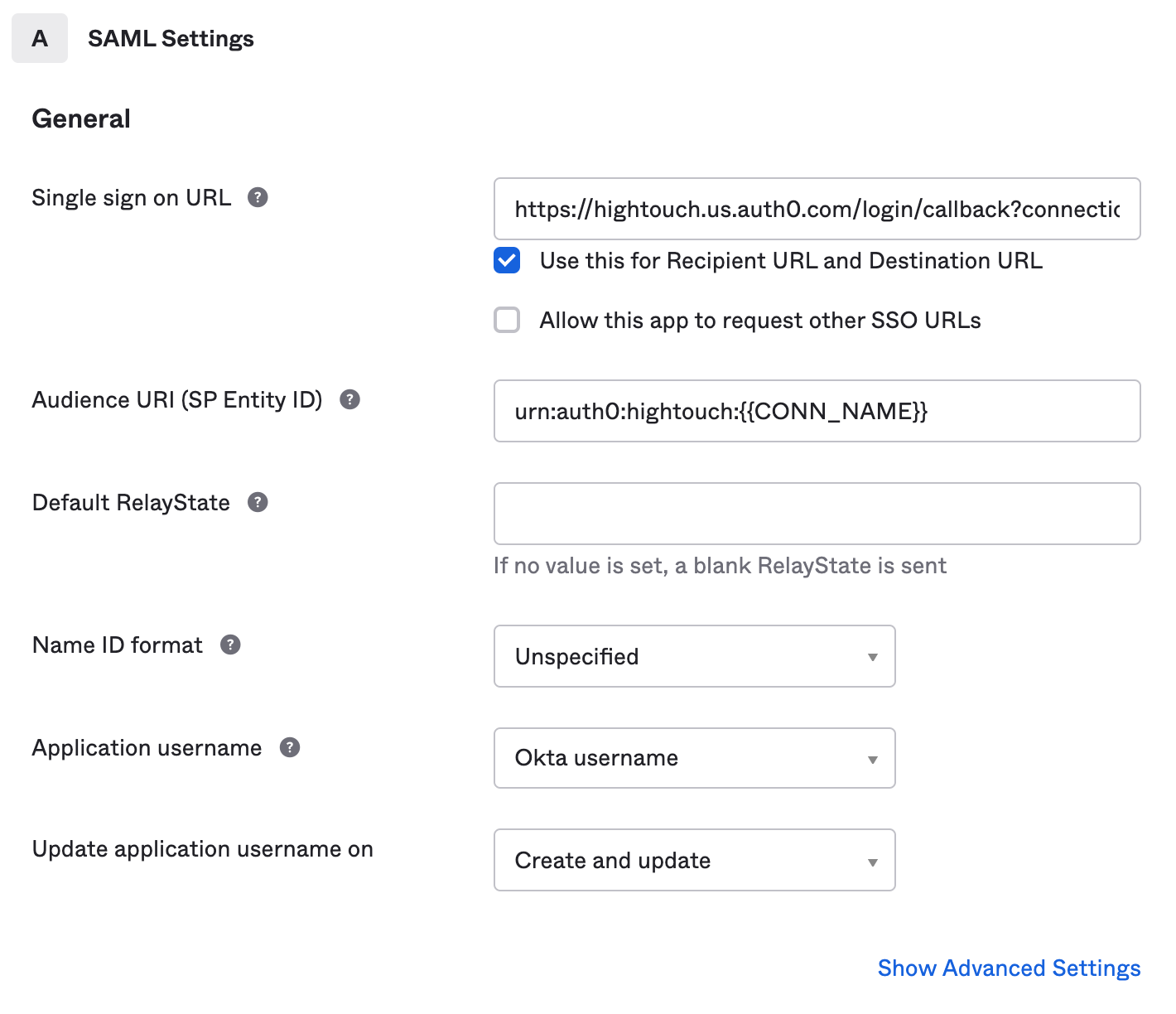Click the Application username label
Image resolution: width=1176 pixels, height=1014 pixels.
[147, 748]
